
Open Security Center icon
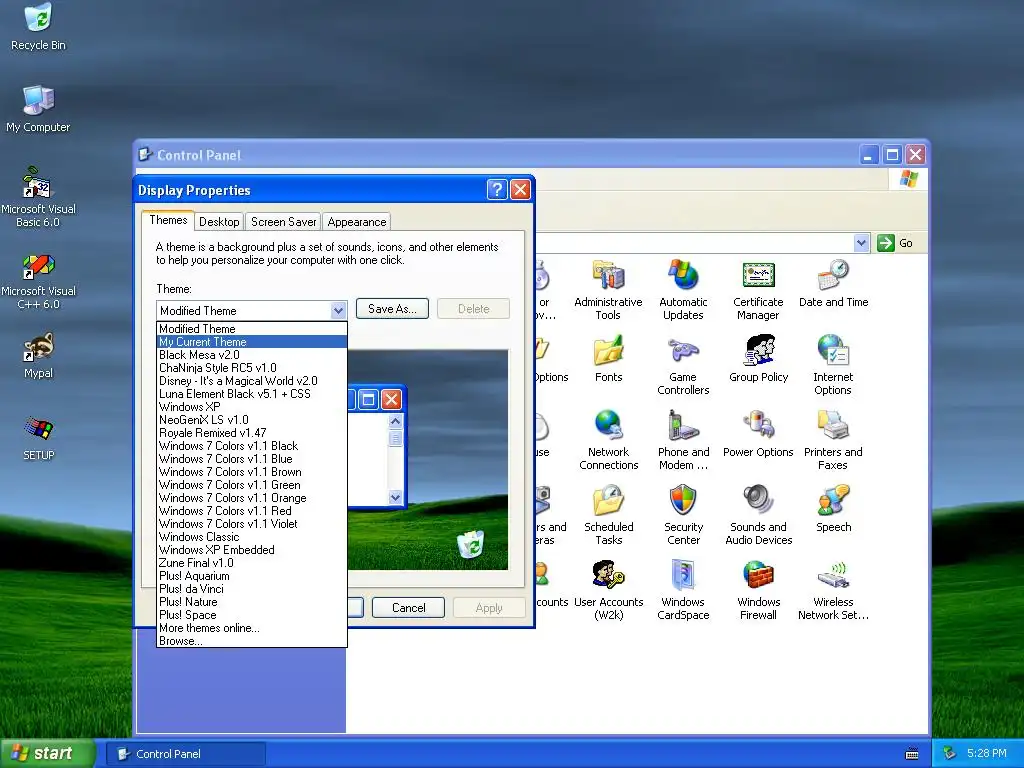coord(683,515)
